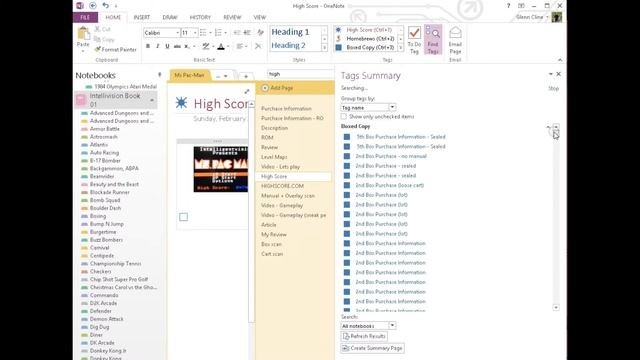Toggle italic formatting

[x=158, y=46]
